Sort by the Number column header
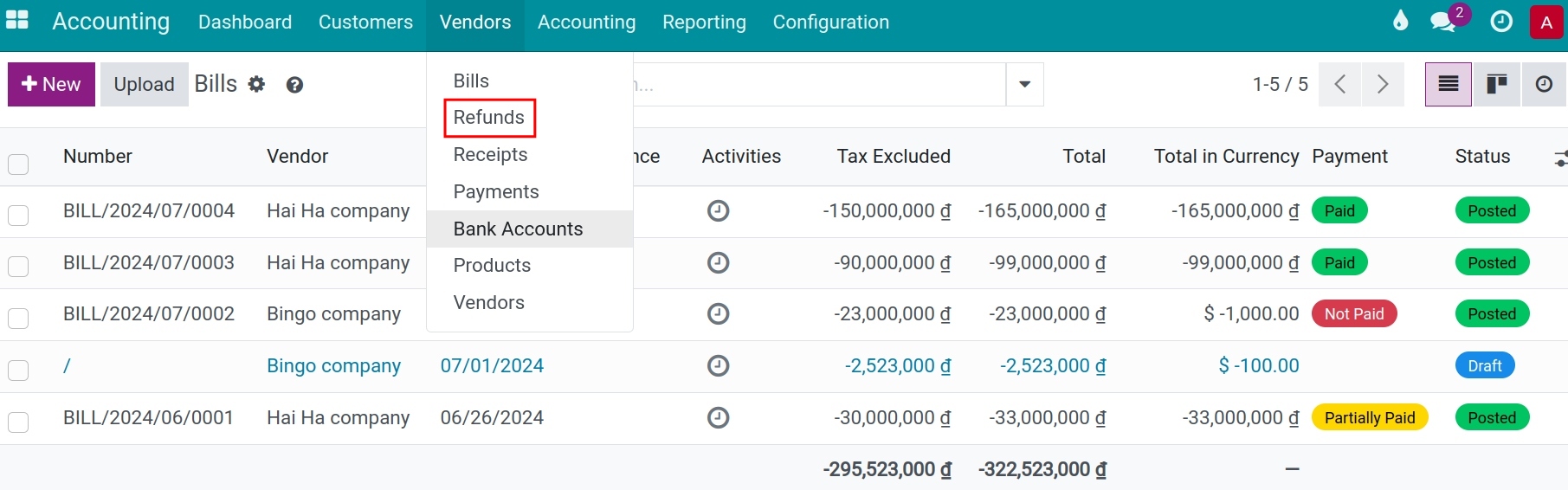1568x490 pixels. pos(97,157)
